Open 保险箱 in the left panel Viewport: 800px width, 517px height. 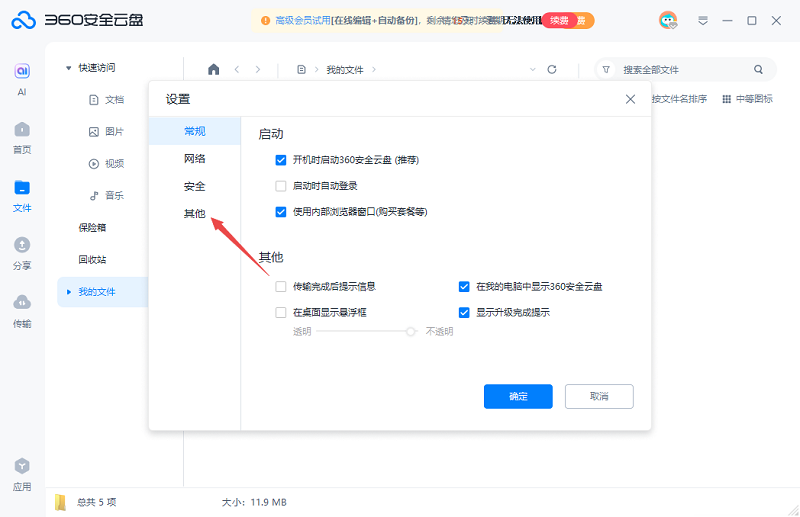92,228
